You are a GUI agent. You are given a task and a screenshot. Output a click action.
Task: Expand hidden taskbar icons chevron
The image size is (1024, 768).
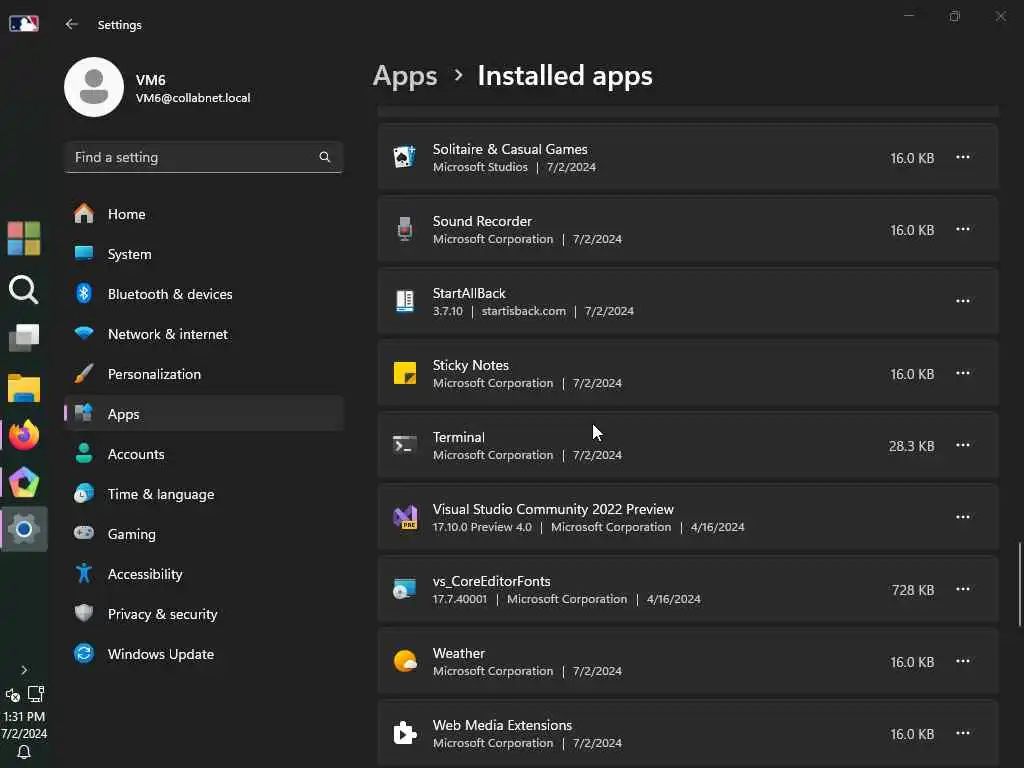point(24,670)
